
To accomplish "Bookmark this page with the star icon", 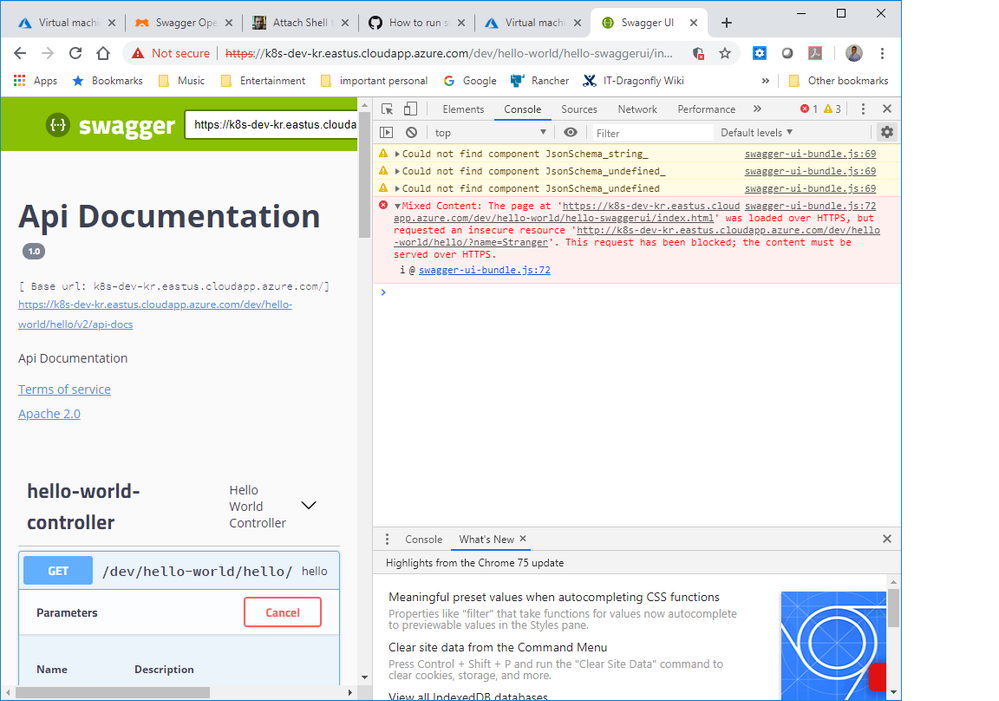I will pyautogui.click(x=725, y=53).
